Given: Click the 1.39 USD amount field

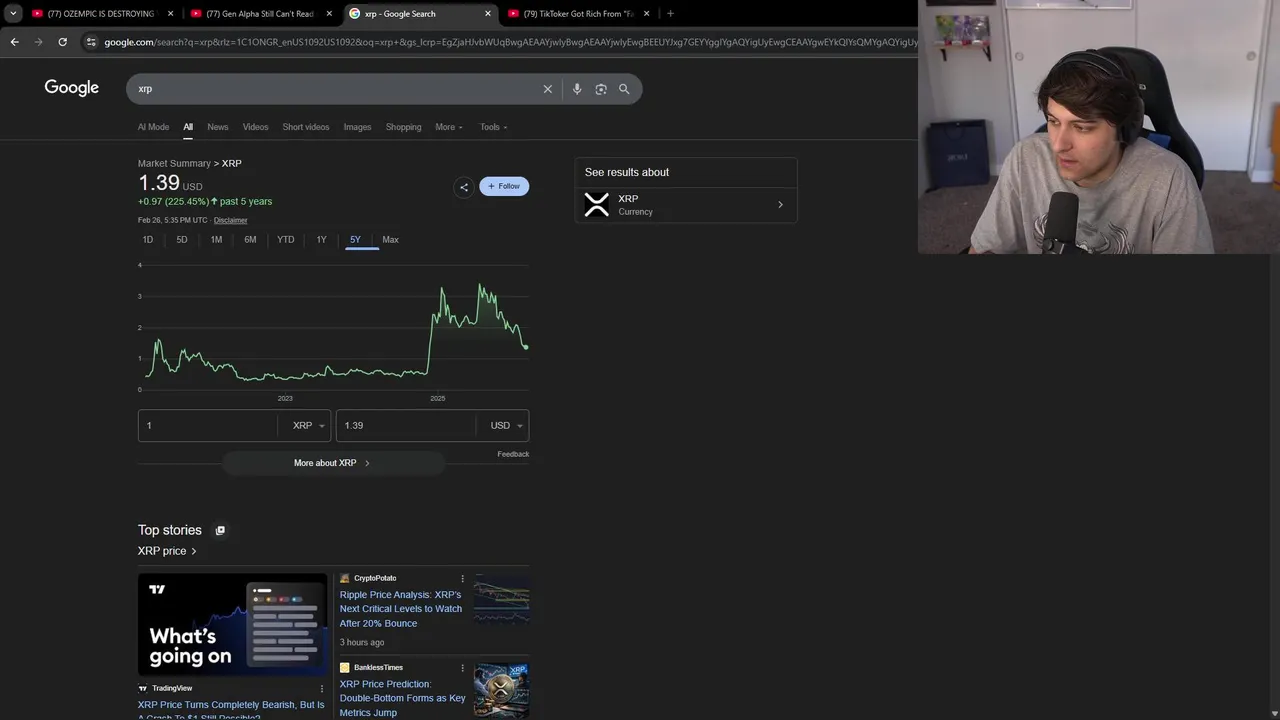Looking at the screenshot, I should coord(407,426).
